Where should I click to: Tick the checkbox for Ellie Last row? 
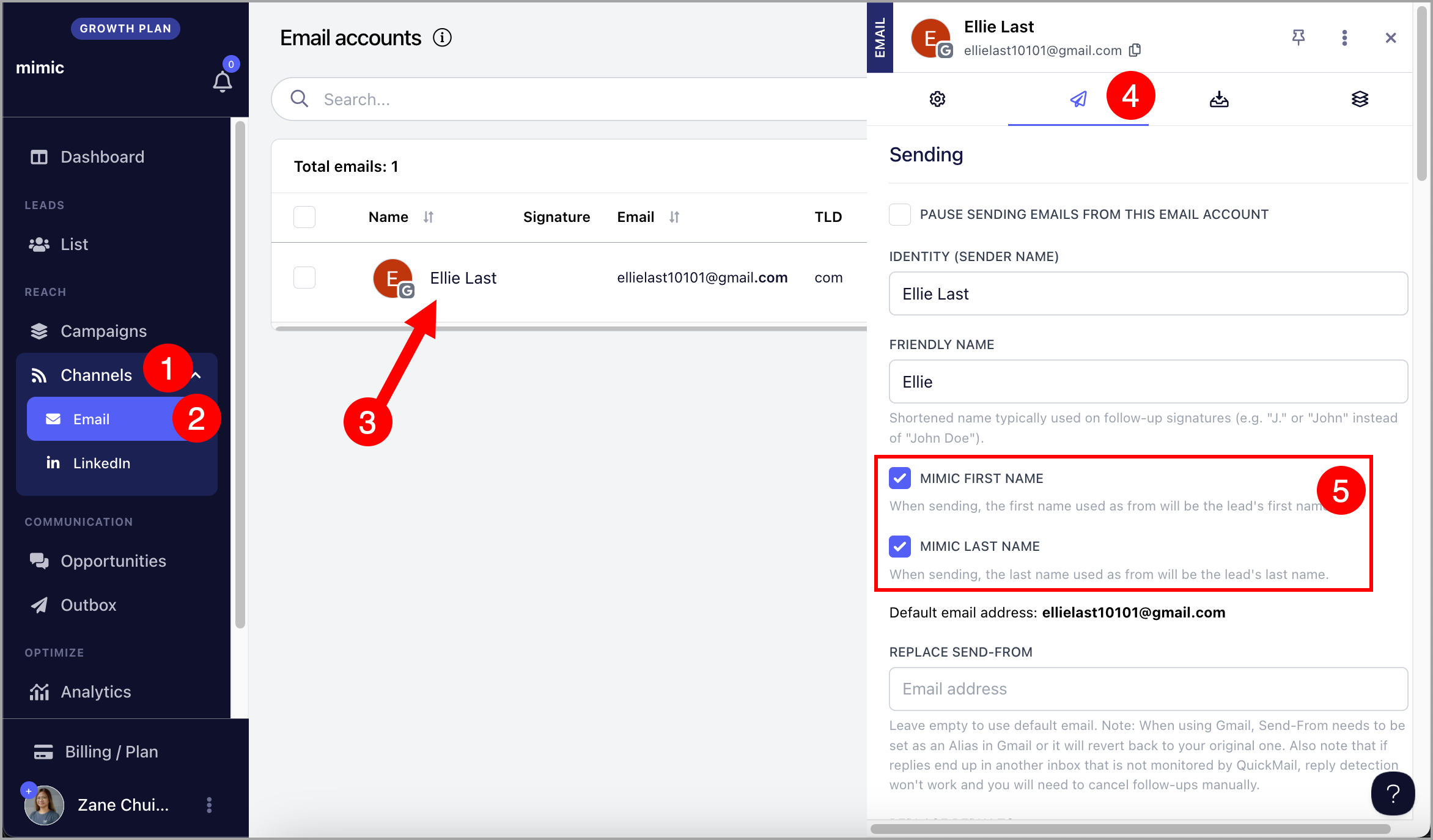click(x=304, y=278)
